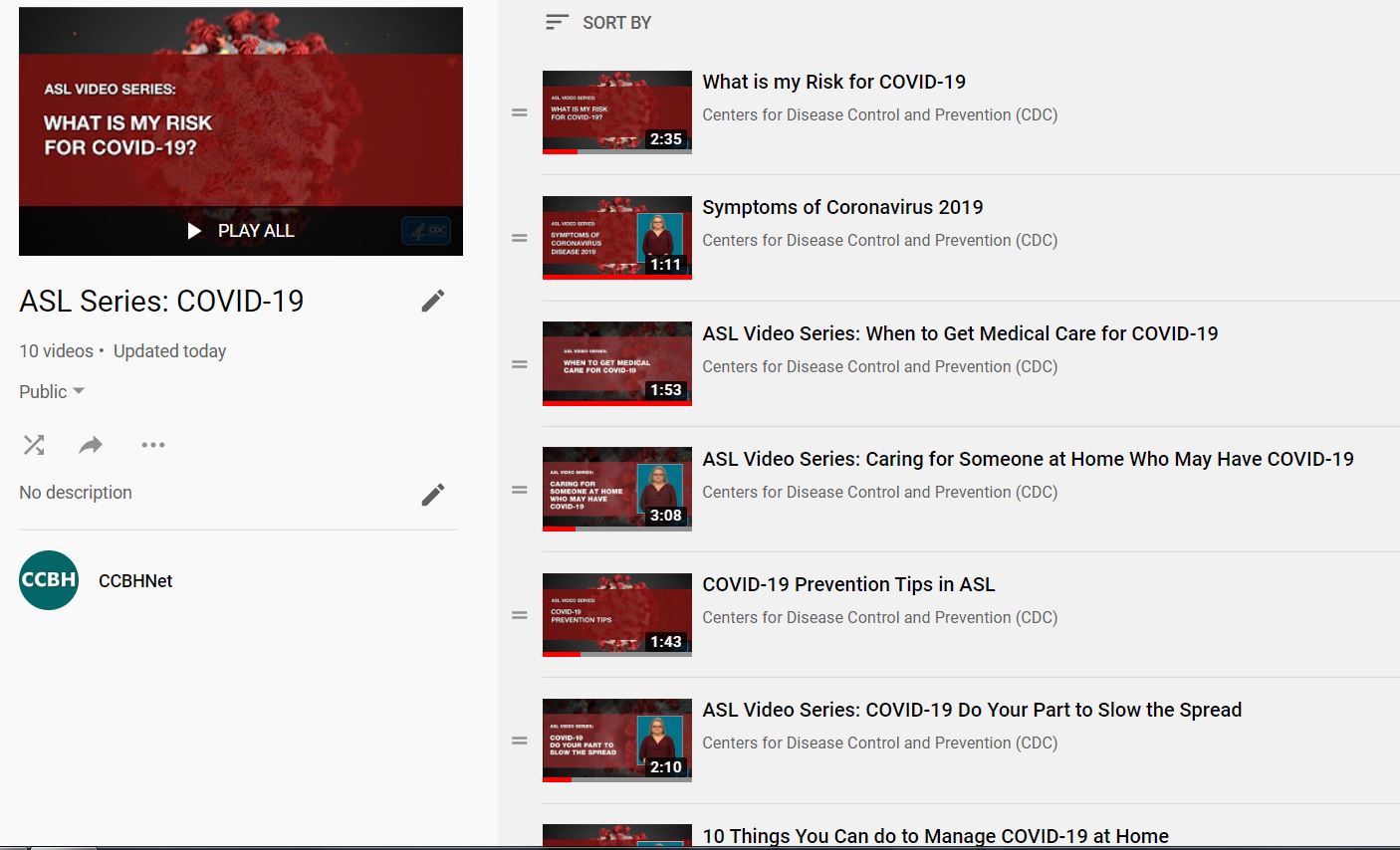
Task: Open the Sort By menu
Action: pos(598,23)
